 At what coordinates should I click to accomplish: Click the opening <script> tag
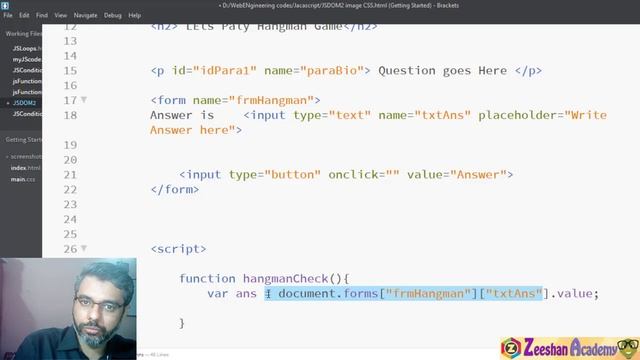(x=178, y=249)
